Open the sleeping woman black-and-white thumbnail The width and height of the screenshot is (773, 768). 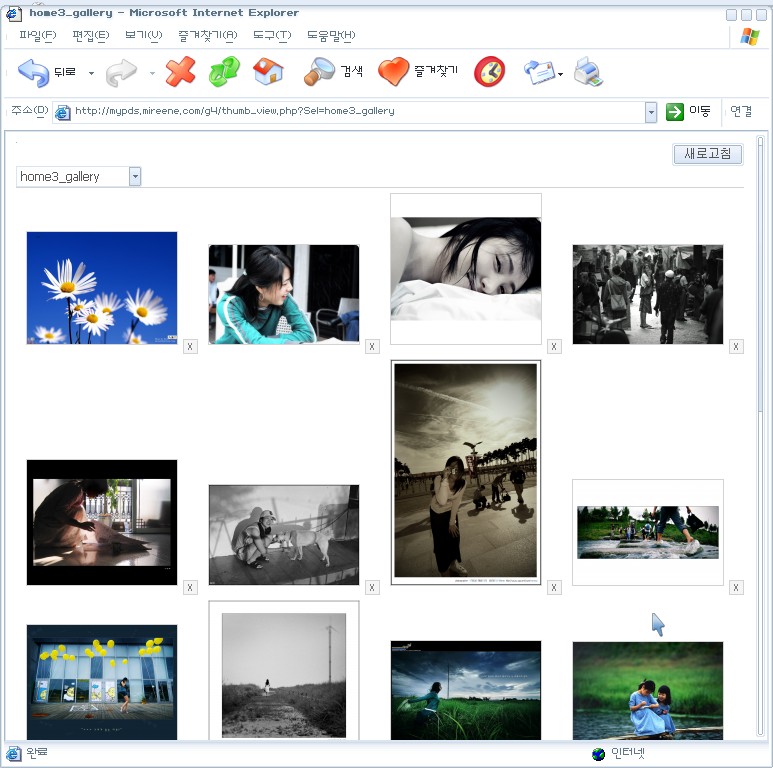(x=465, y=268)
